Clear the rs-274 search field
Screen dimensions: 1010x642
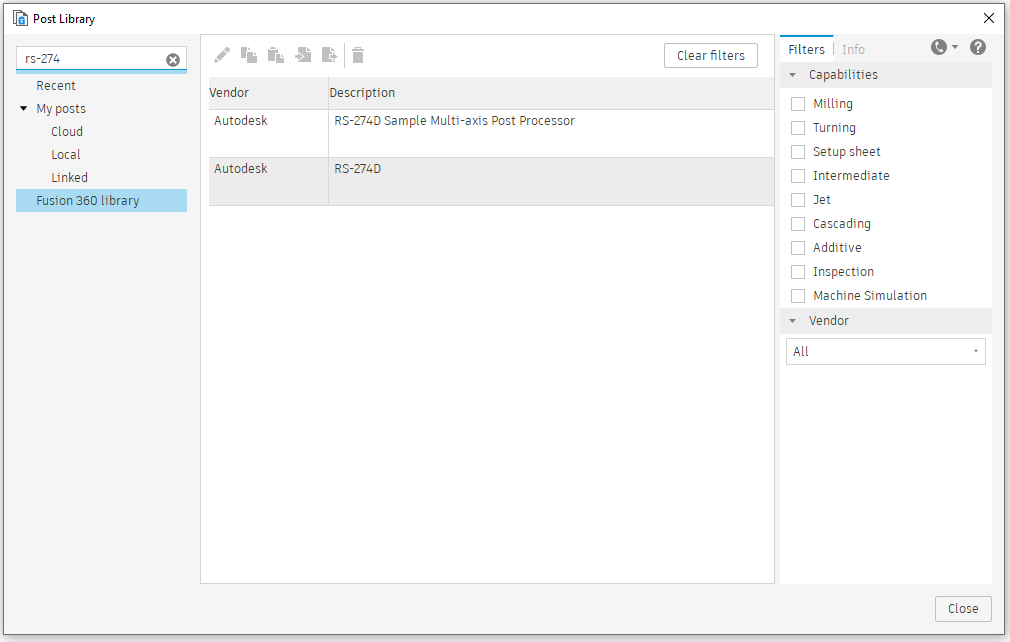coord(171,58)
